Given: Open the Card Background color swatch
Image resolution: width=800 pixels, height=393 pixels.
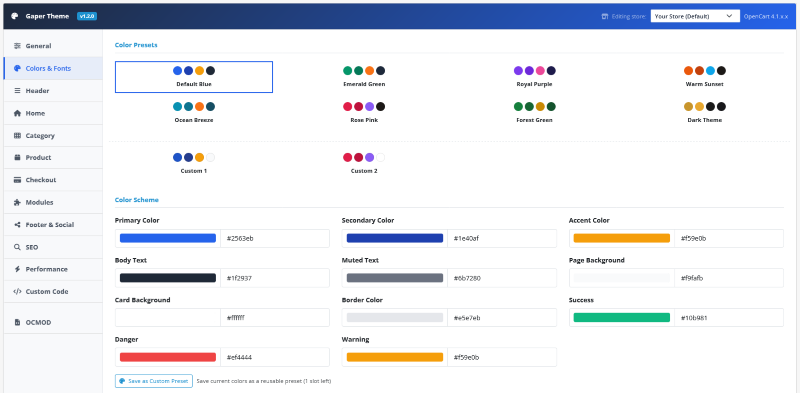Looking at the screenshot, I should click(x=168, y=317).
